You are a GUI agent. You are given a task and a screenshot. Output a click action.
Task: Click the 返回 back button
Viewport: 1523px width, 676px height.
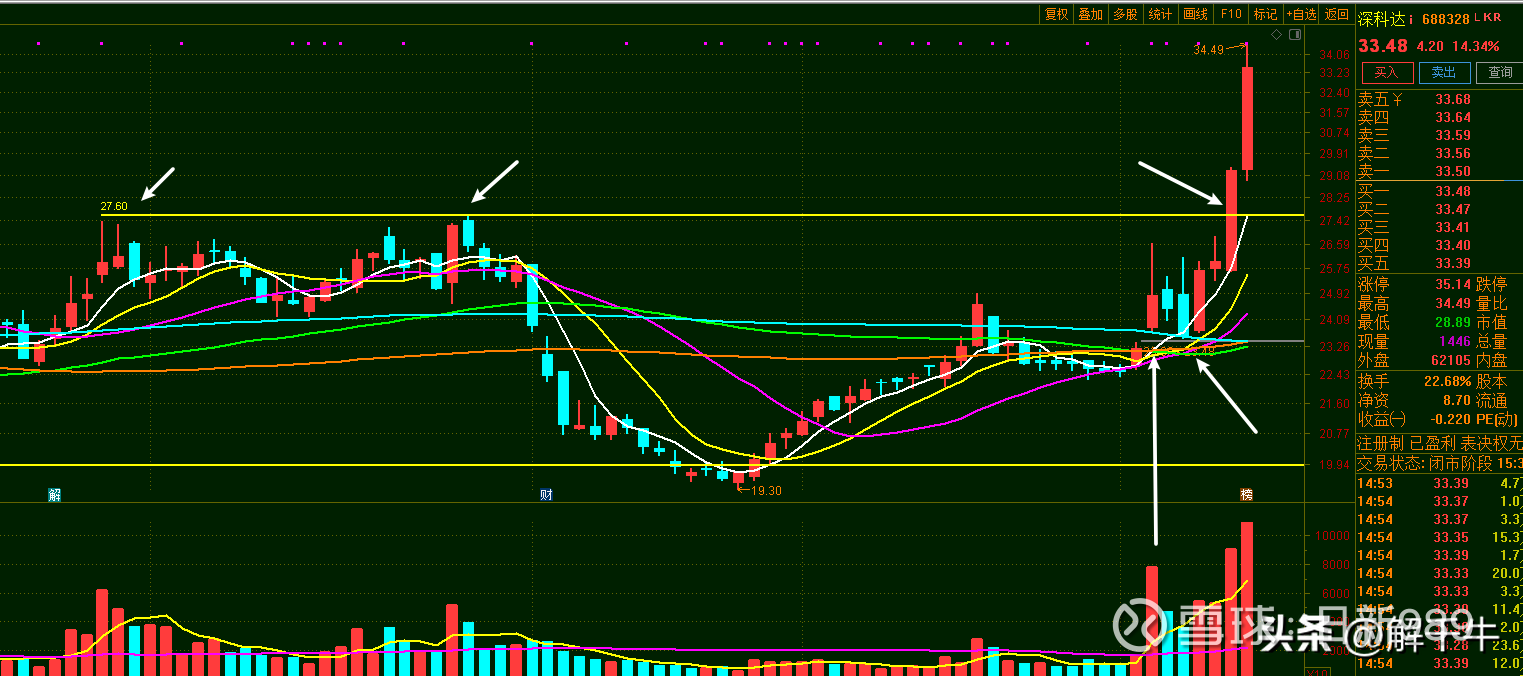pos(1337,14)
